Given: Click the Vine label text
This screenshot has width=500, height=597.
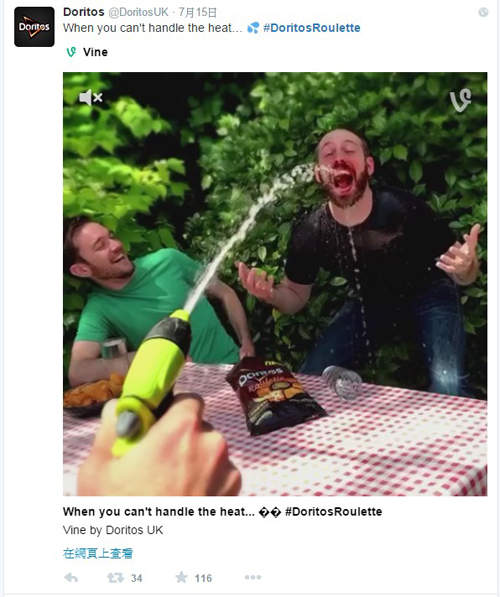Looking at the screenshot, I should (x=95, y=52).
